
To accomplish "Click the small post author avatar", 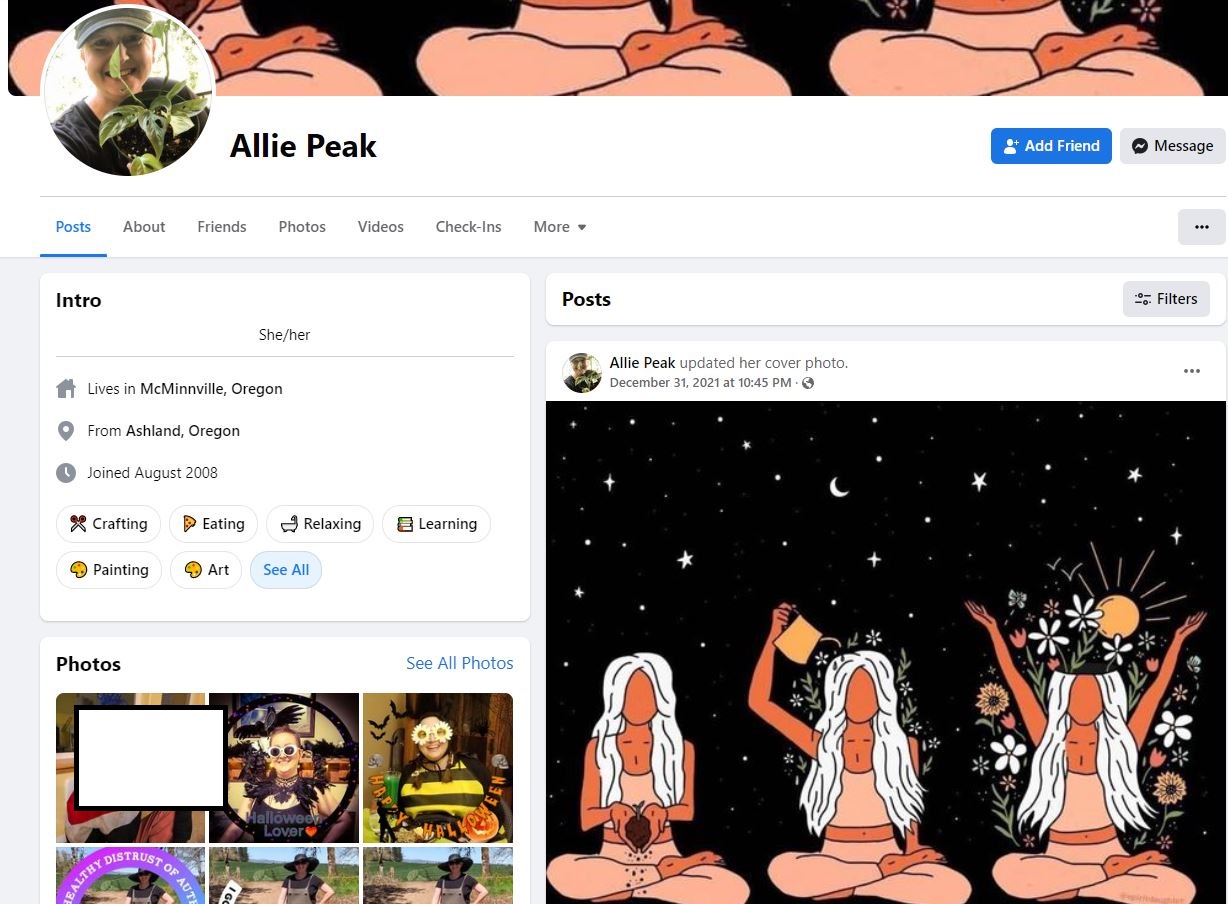I will point(582,372).
